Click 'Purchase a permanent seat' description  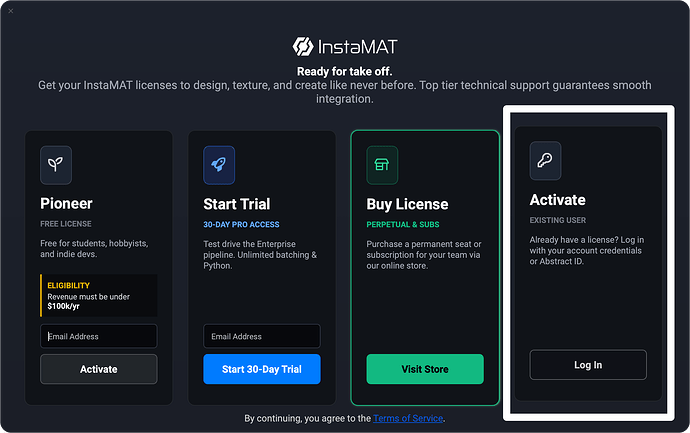coord(424,255)
